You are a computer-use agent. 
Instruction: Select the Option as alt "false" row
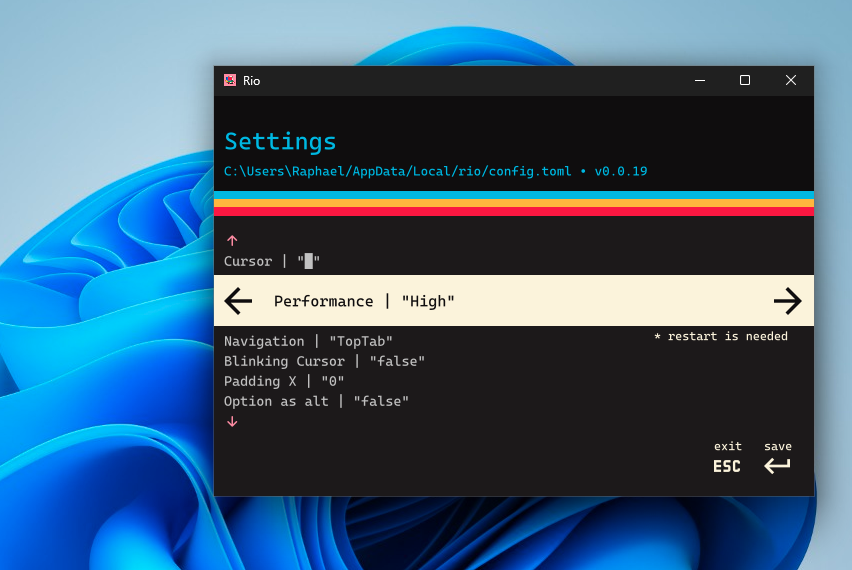[316, 402]
